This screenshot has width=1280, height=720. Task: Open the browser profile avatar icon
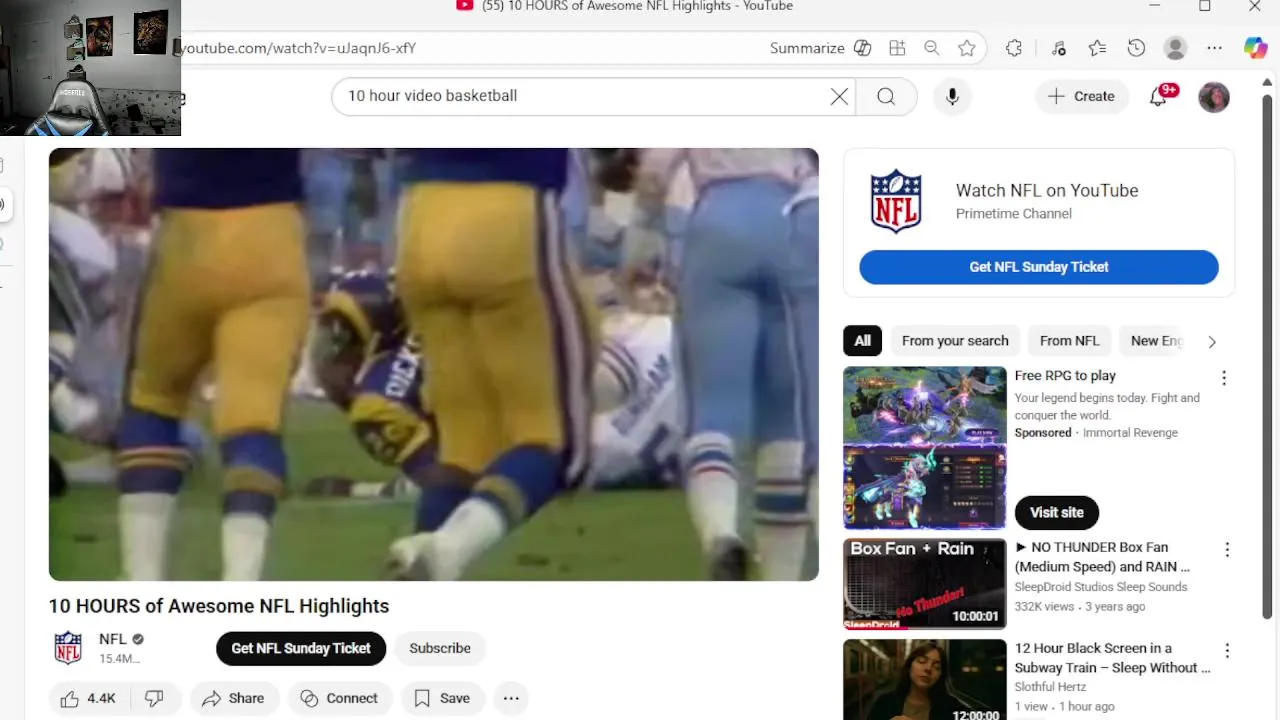point(1176,48)
